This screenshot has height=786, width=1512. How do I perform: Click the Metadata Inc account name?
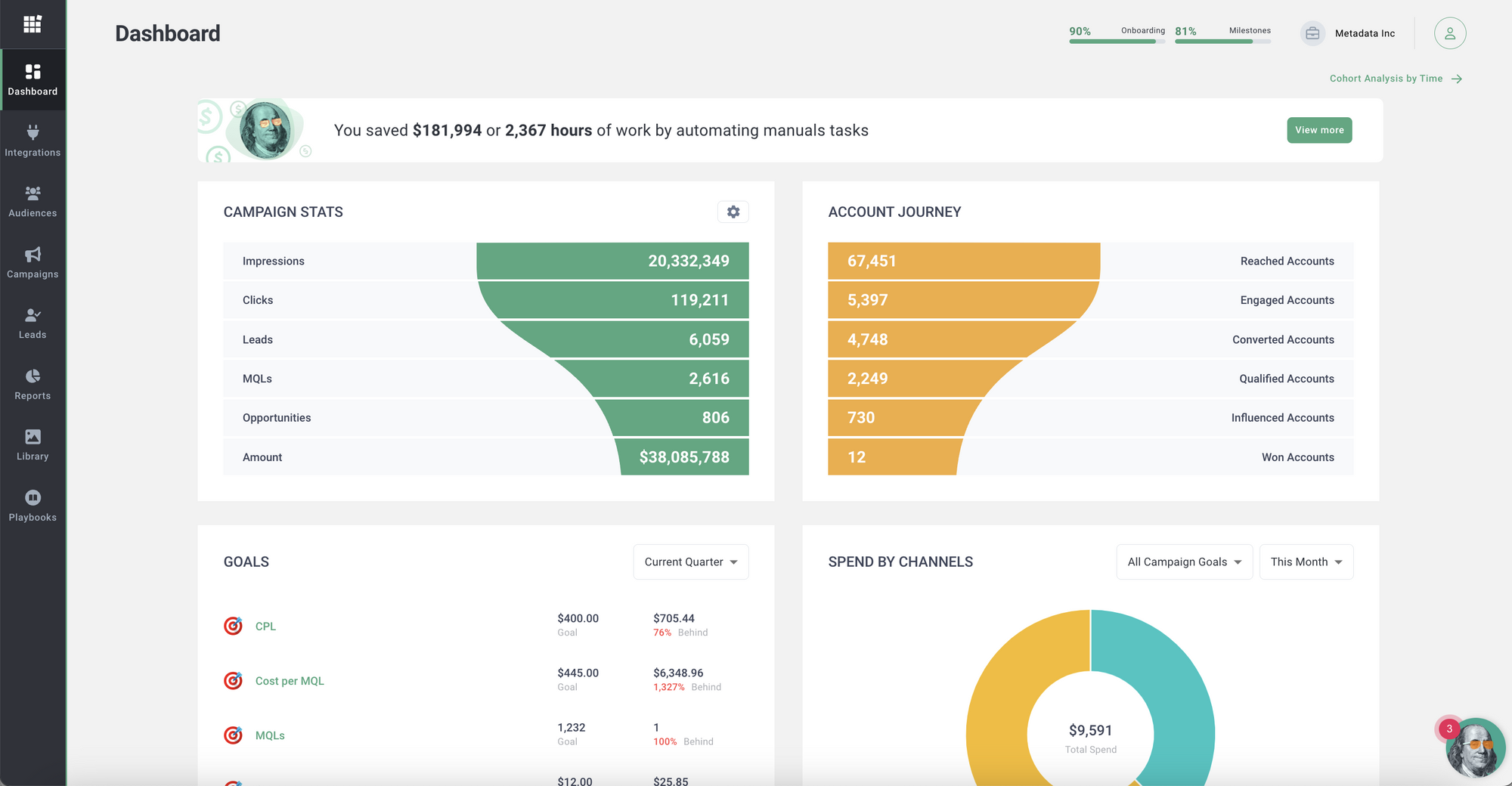click(x=1365, y=33)
